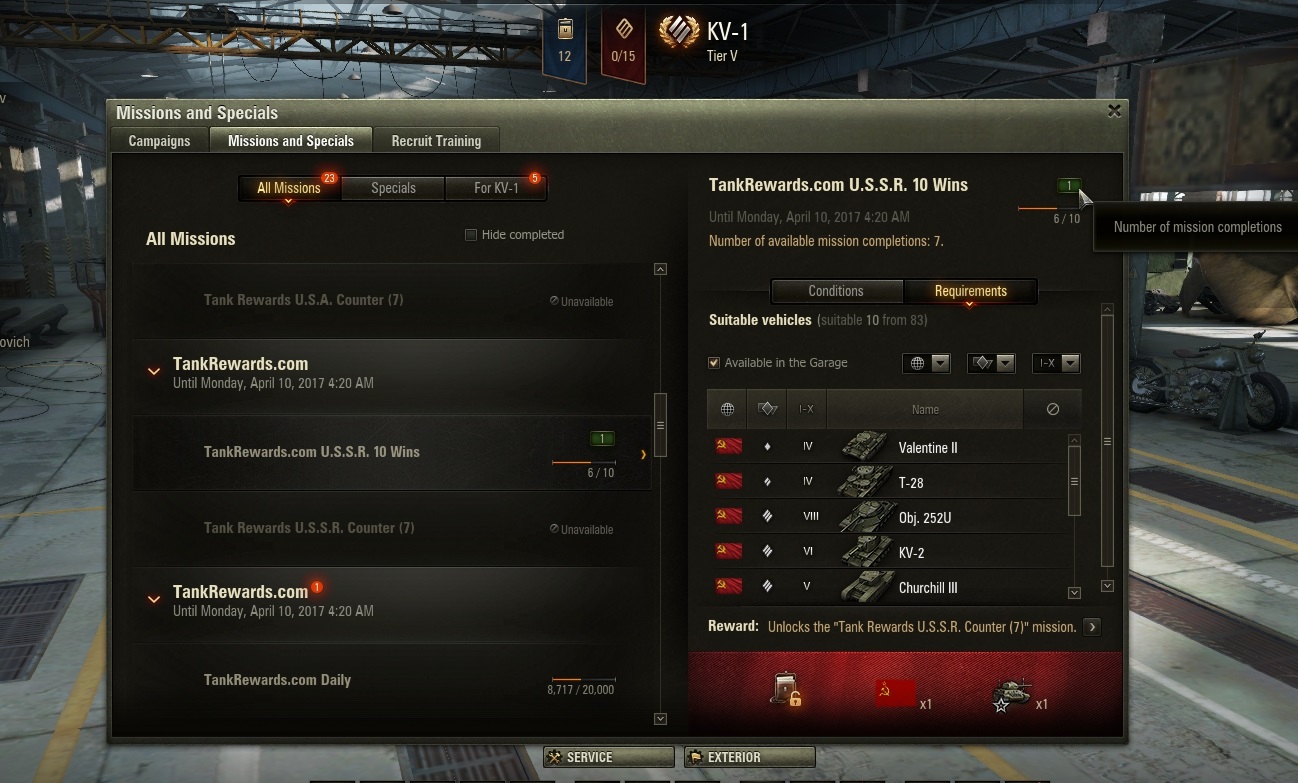Click the vehicle type column header icon
Viewport: 1298px width, 783px height.
pos(767,409)
